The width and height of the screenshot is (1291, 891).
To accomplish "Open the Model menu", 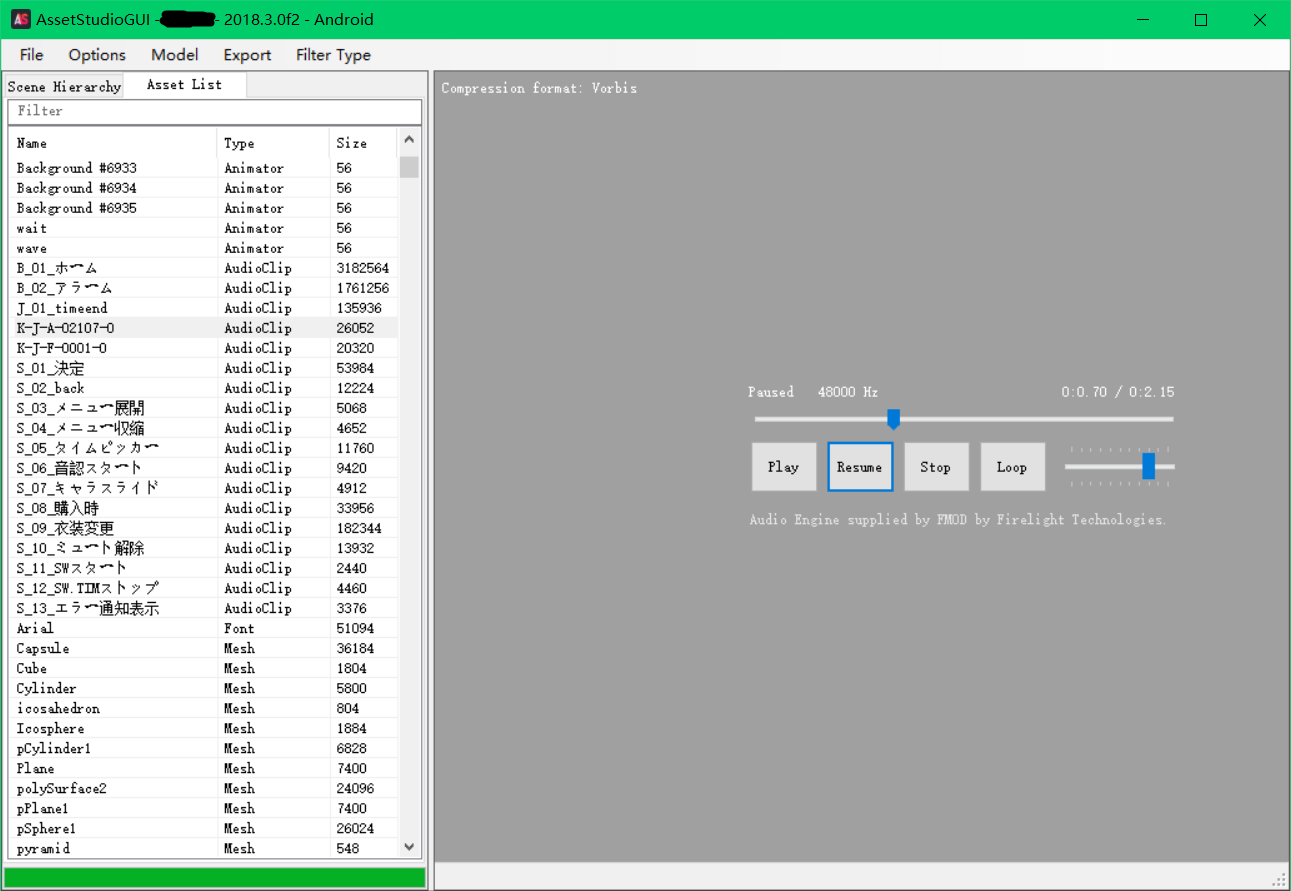I will [175, 55].
